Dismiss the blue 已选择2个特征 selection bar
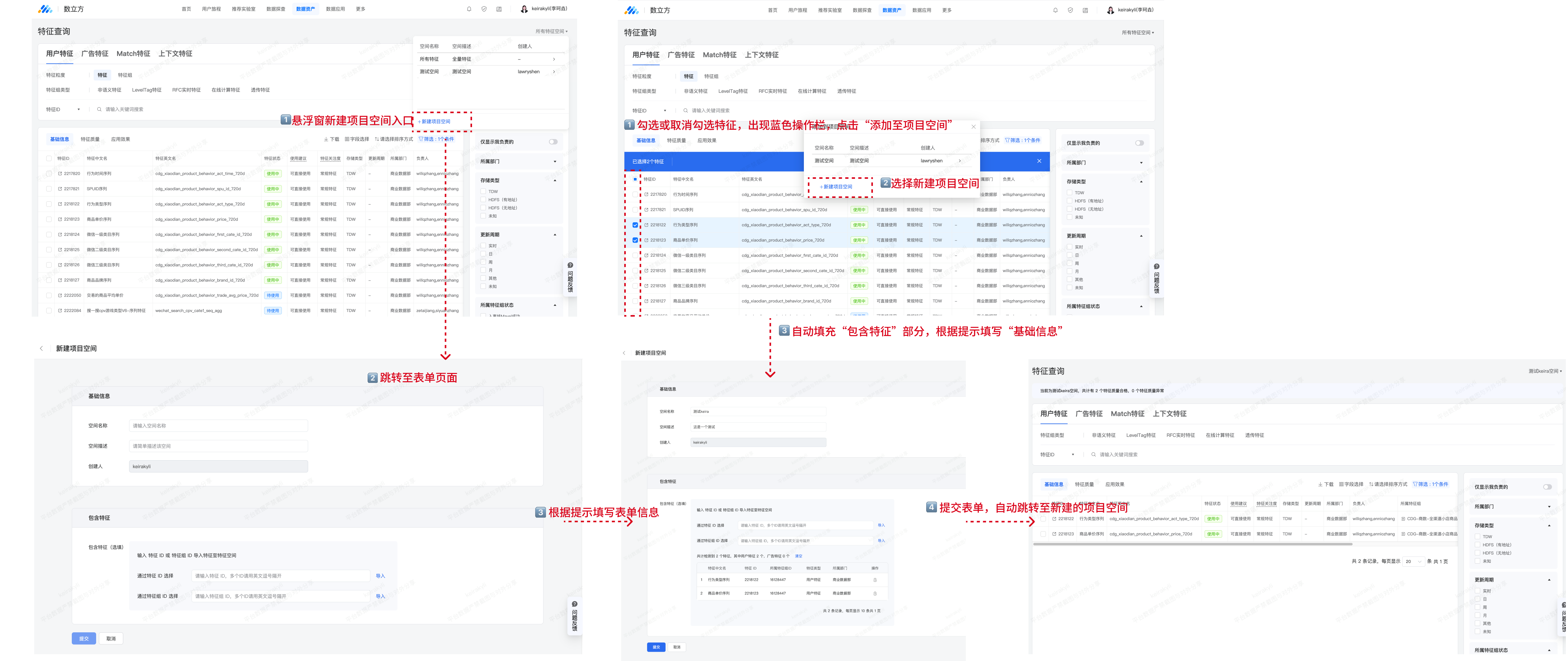This screenshot has height=661, width=1568. 1039,162
